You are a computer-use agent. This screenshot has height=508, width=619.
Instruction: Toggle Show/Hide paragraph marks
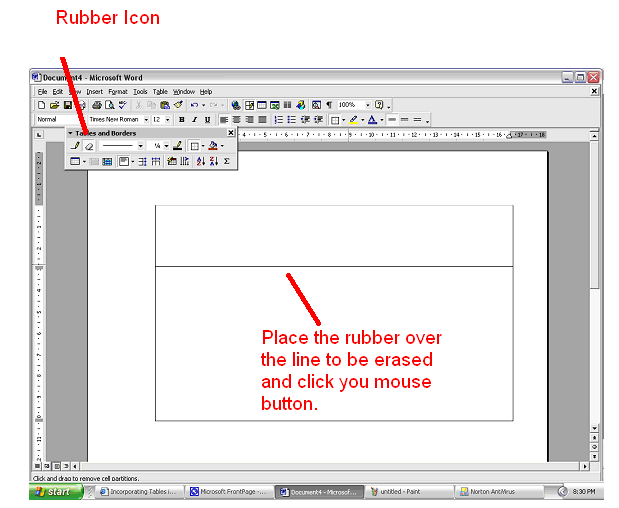[x=329, y=105]
